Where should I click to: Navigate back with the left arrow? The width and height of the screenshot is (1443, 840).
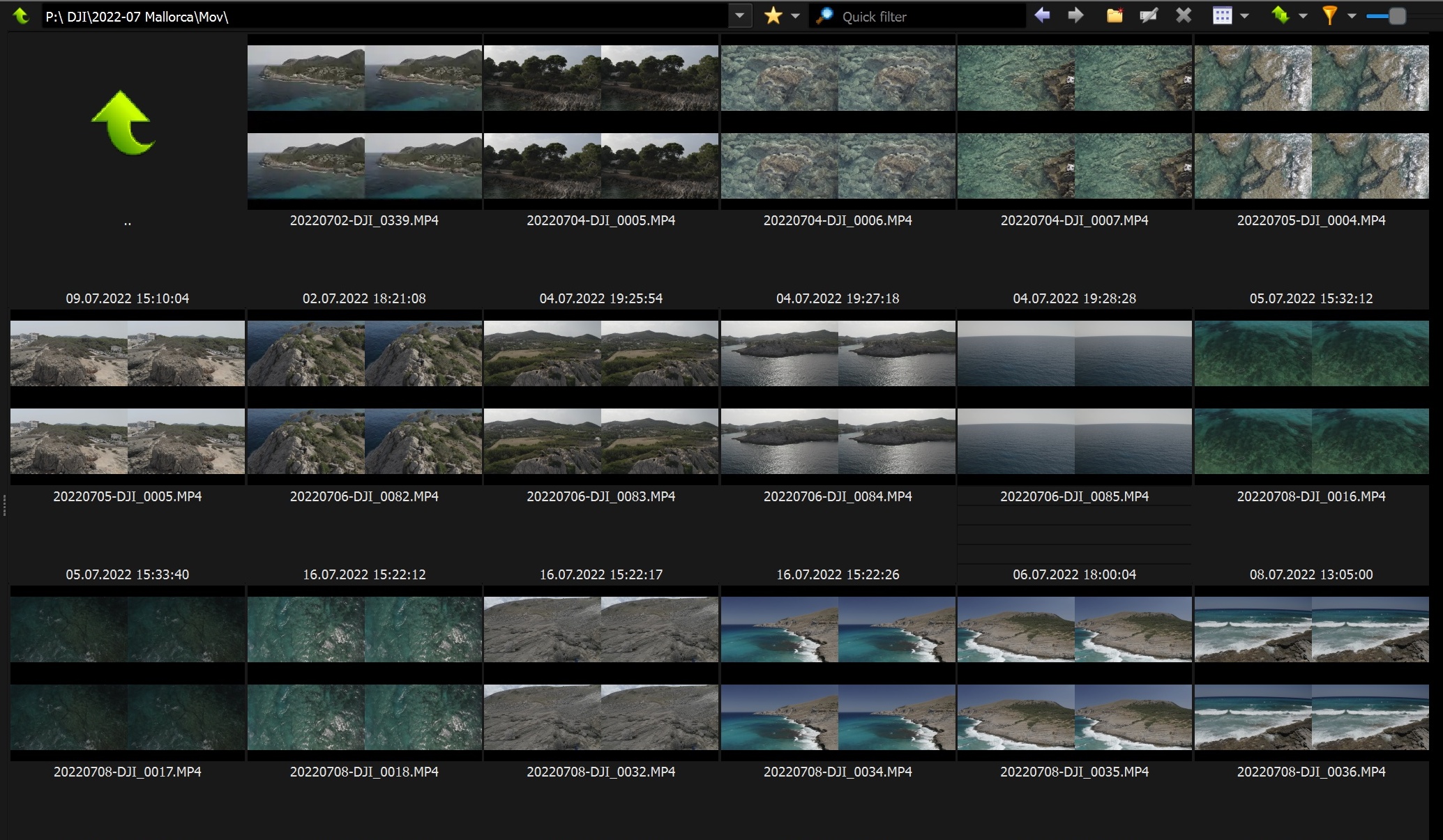[x=1042, y=15]
